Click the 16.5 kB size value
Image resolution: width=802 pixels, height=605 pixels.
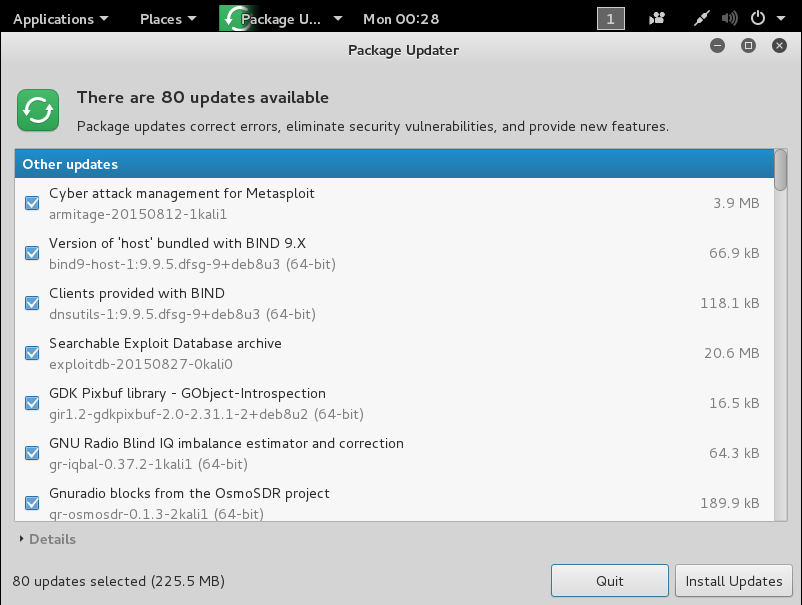pyautogui.click(x=734, y=403)
